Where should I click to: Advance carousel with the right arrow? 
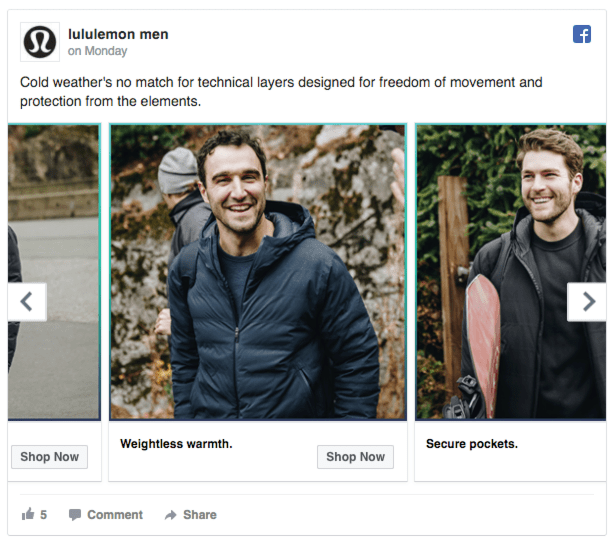[586, 302]
